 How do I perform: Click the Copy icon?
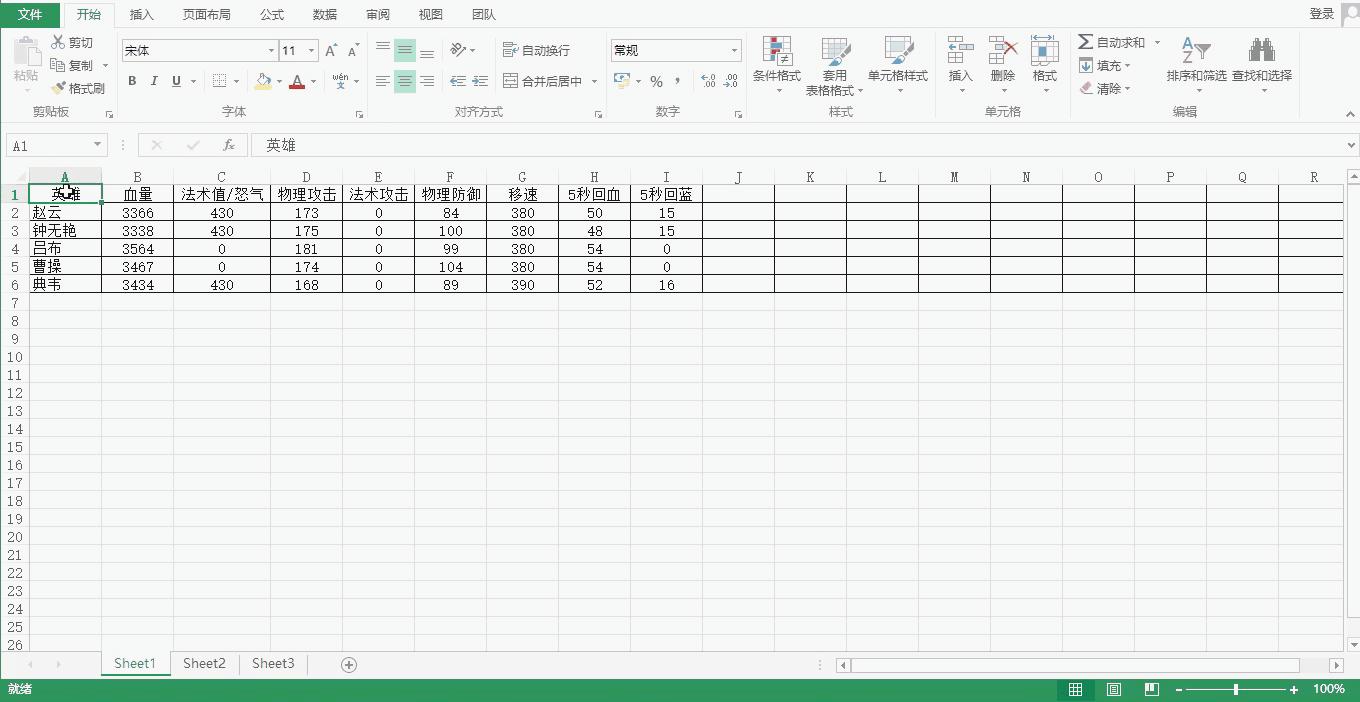(x=58, y=65)
